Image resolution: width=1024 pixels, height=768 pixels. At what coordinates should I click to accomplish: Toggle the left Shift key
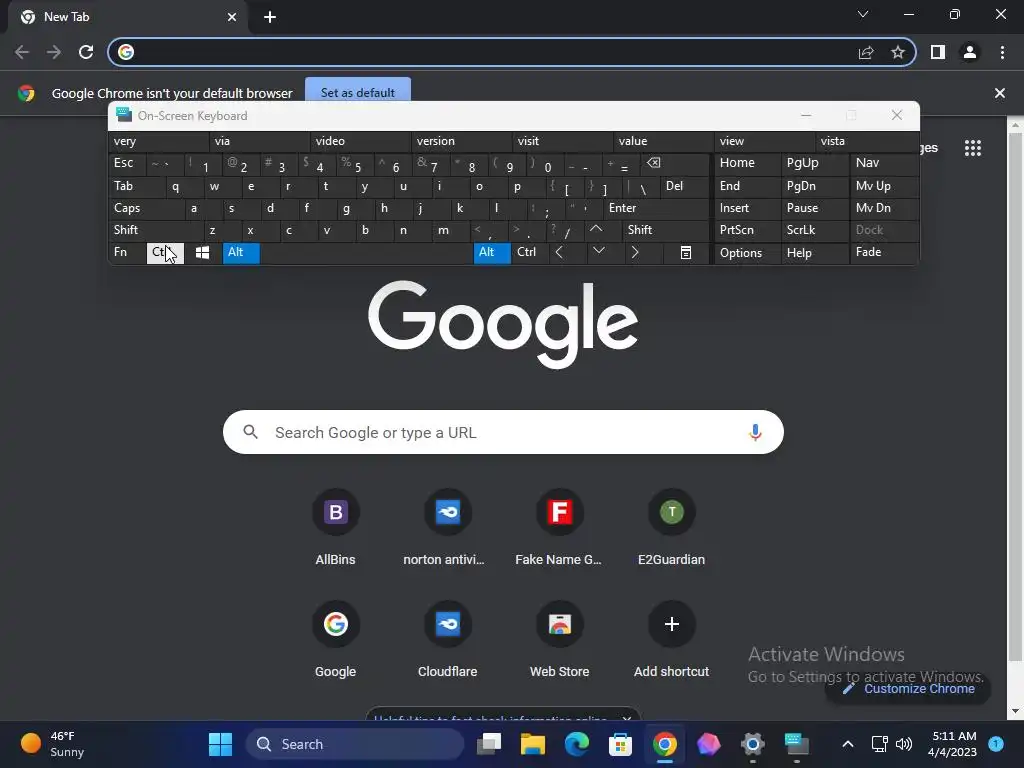coord(155,230)
